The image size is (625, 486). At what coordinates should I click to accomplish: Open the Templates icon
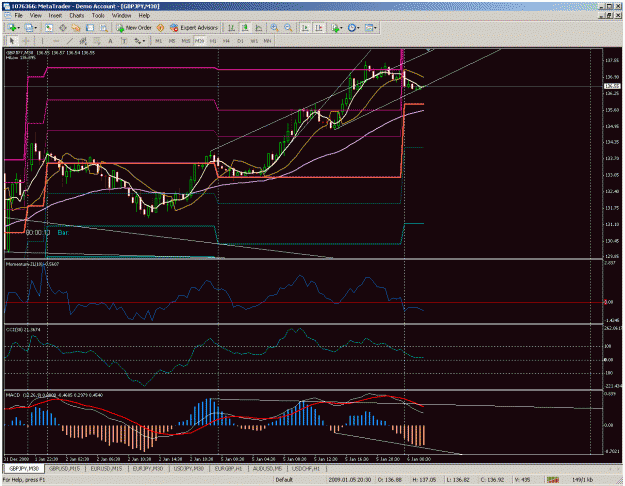coord(369,28)
